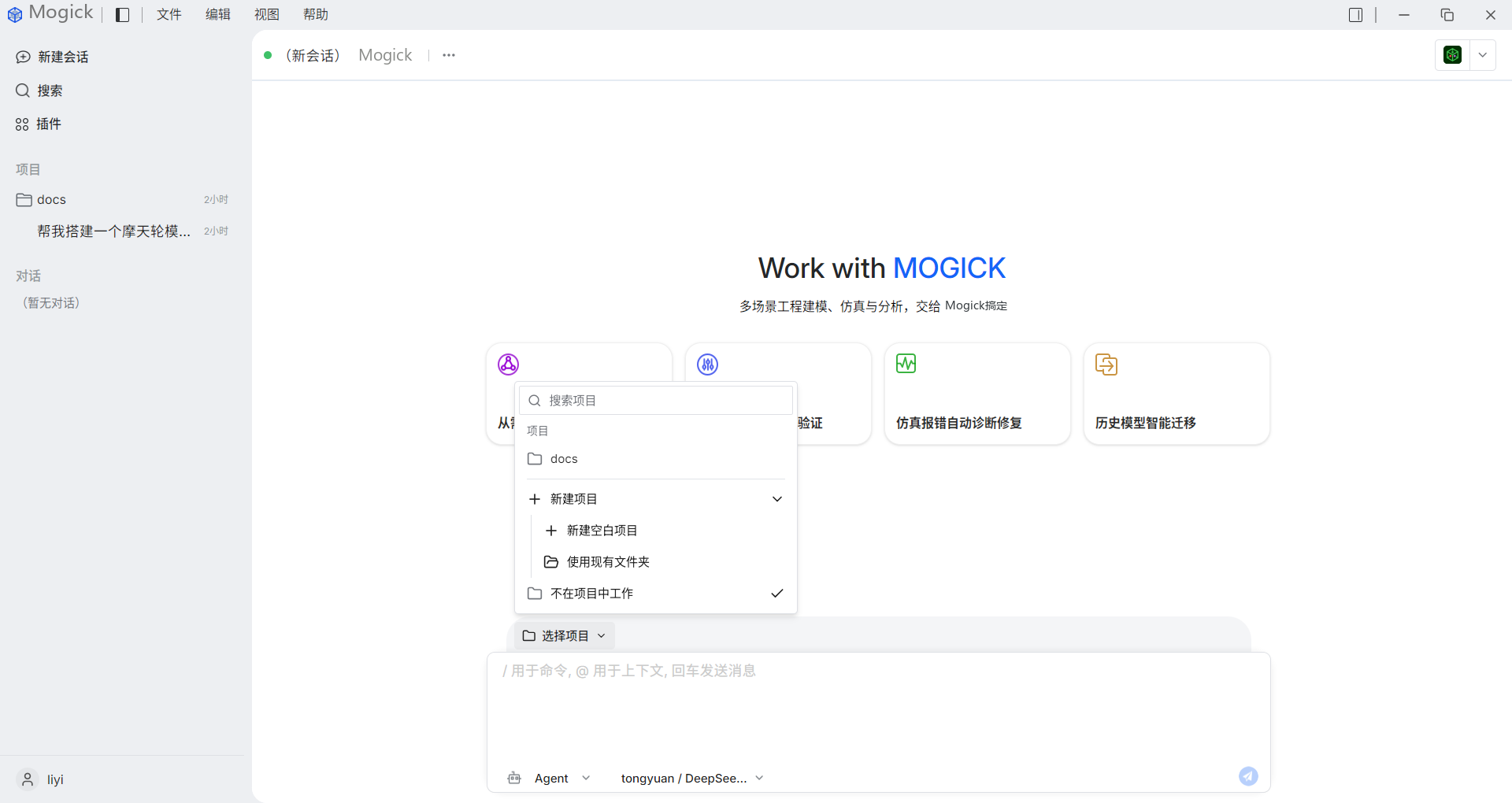Open the docs project in the sidebar
This screenshot has height=803, width=1512.
(x=122, y=200)
